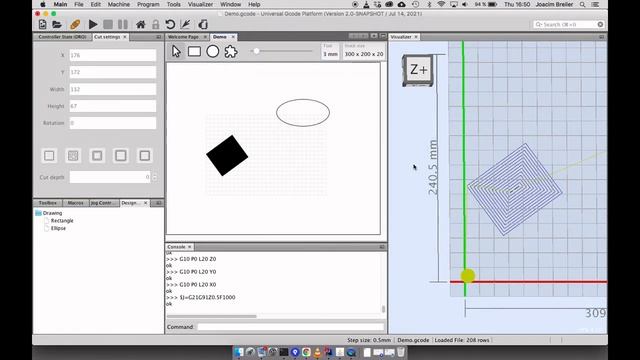The image size is (640, 360).
Task: Click the X position field
Action: click(113, 55)
